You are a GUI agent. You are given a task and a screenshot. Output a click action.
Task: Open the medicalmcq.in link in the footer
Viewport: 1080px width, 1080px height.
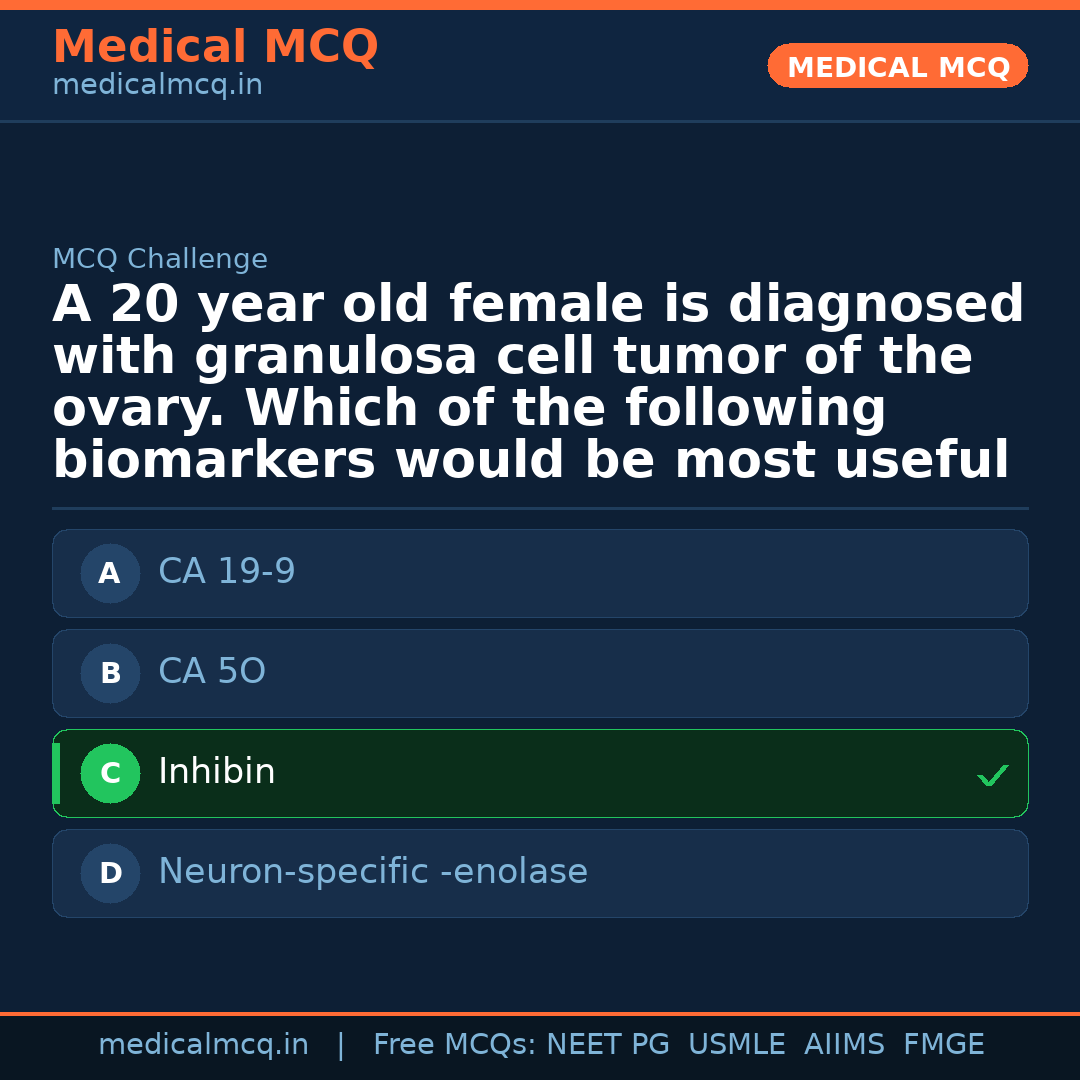203,1045
